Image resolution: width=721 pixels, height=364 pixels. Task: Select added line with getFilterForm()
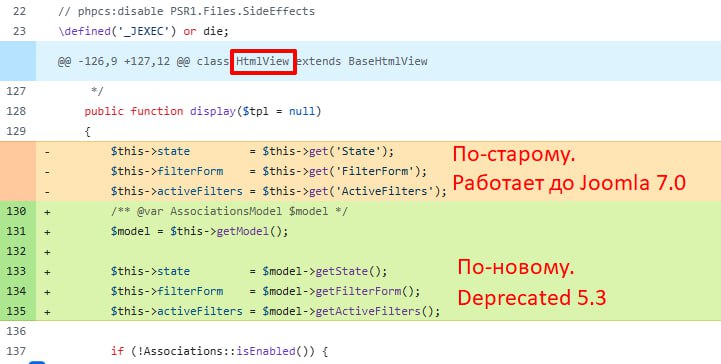tap(266, 291)
